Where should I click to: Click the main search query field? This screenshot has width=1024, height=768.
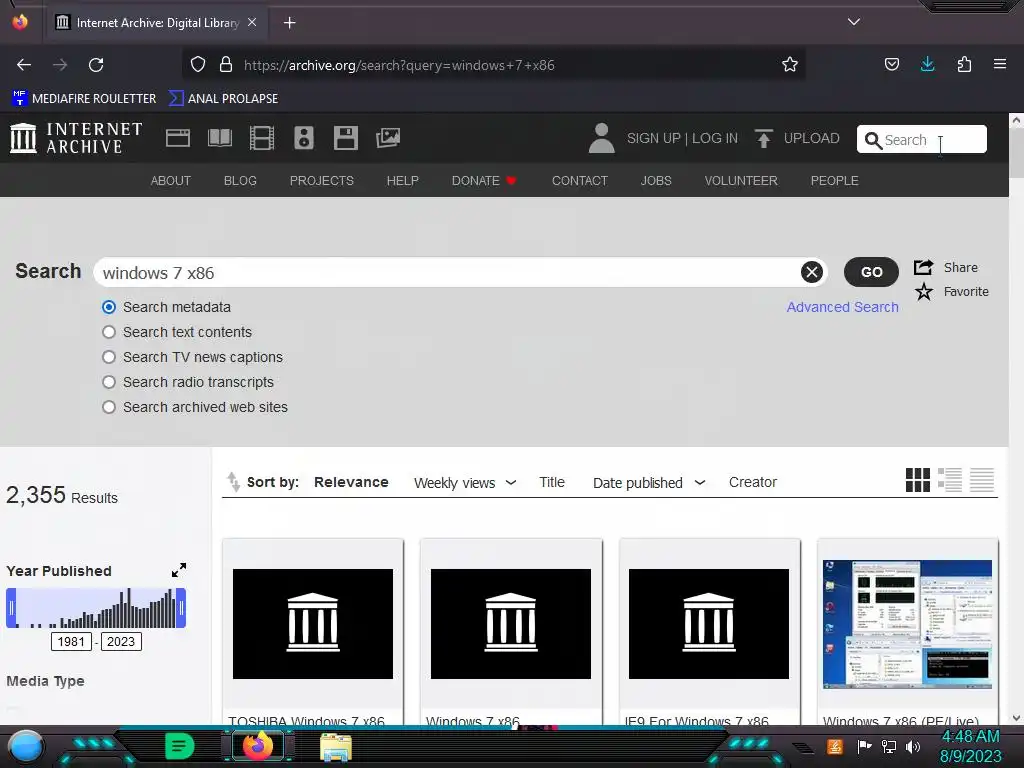tap(451, 272)
